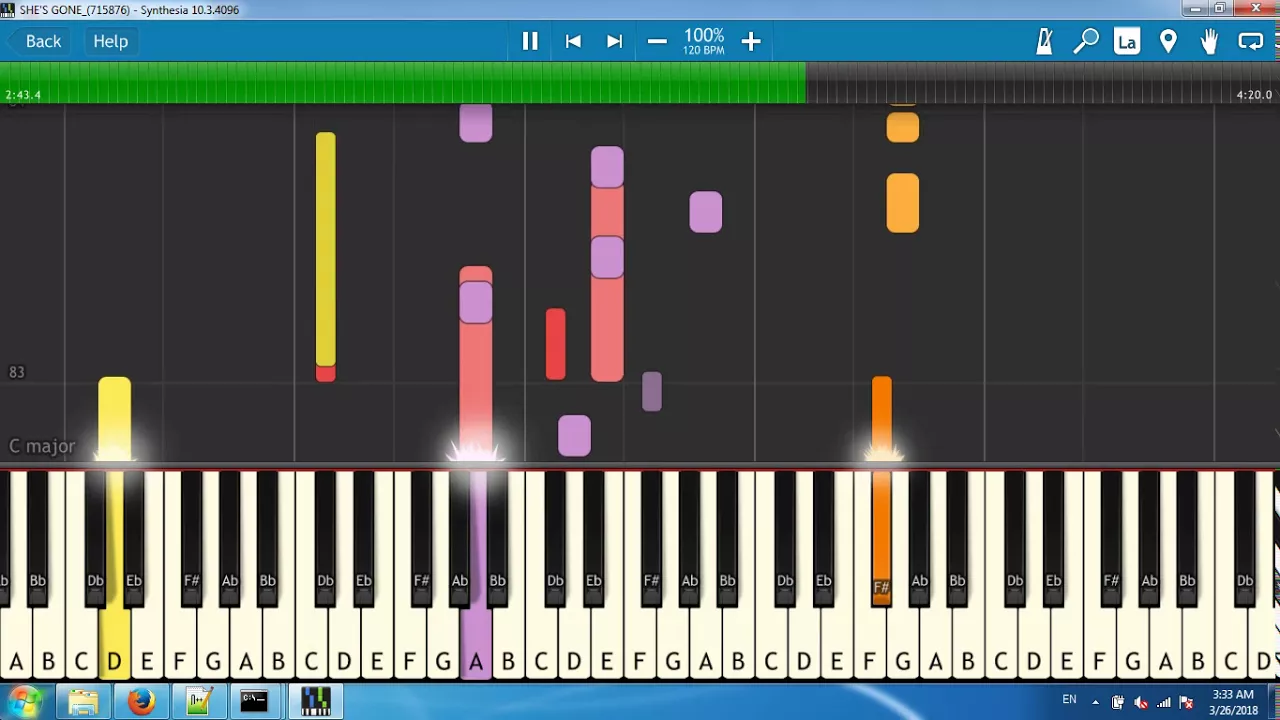1280x720 pixels.
Task: Open the hands settings icon
Action: (1209, 41)
